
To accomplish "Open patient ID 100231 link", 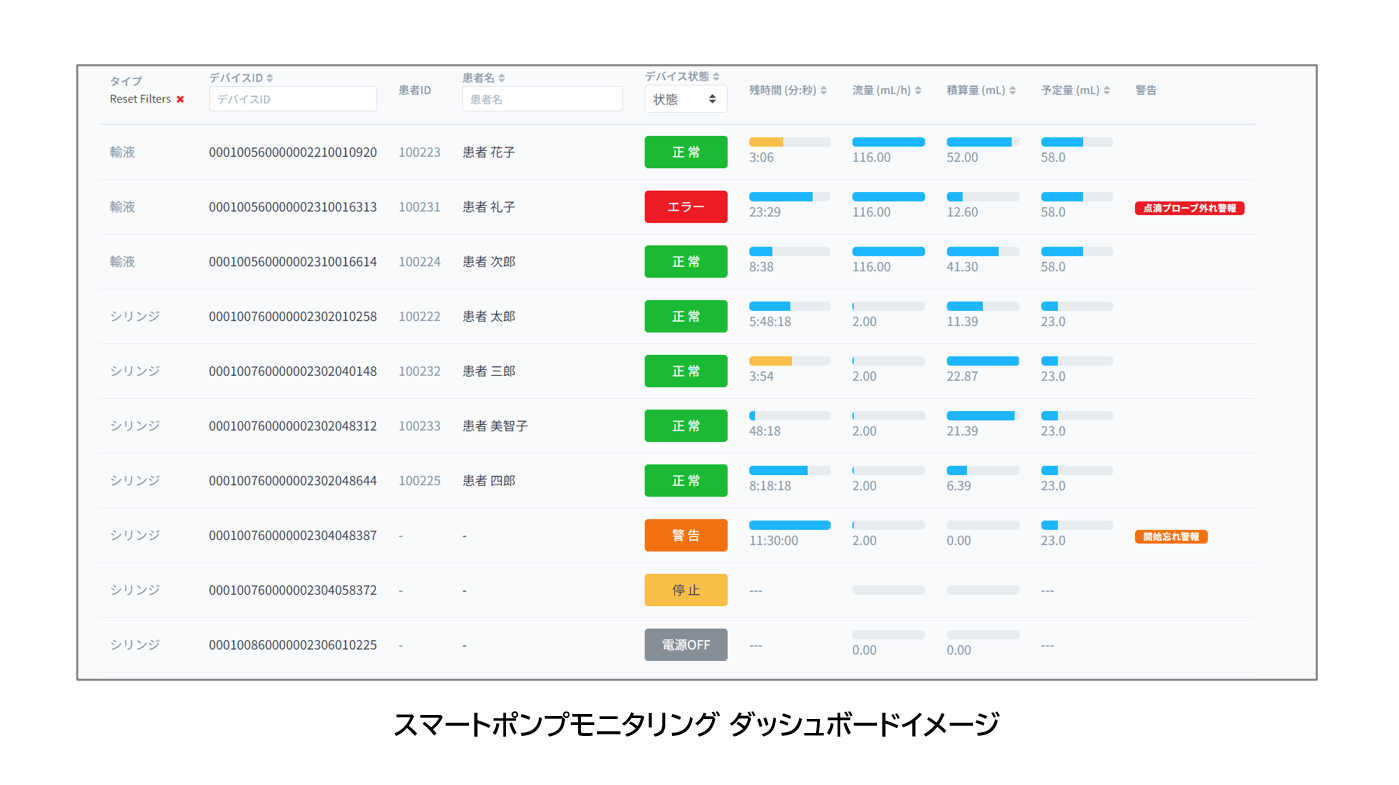I will tap(419, 207).
